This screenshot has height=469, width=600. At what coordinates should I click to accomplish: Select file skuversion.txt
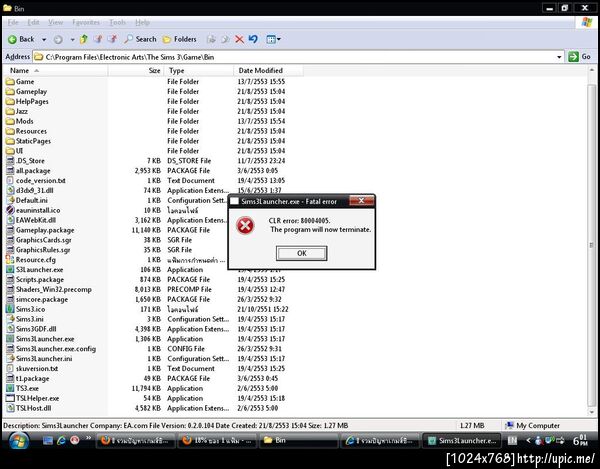[x=37, y=369]
